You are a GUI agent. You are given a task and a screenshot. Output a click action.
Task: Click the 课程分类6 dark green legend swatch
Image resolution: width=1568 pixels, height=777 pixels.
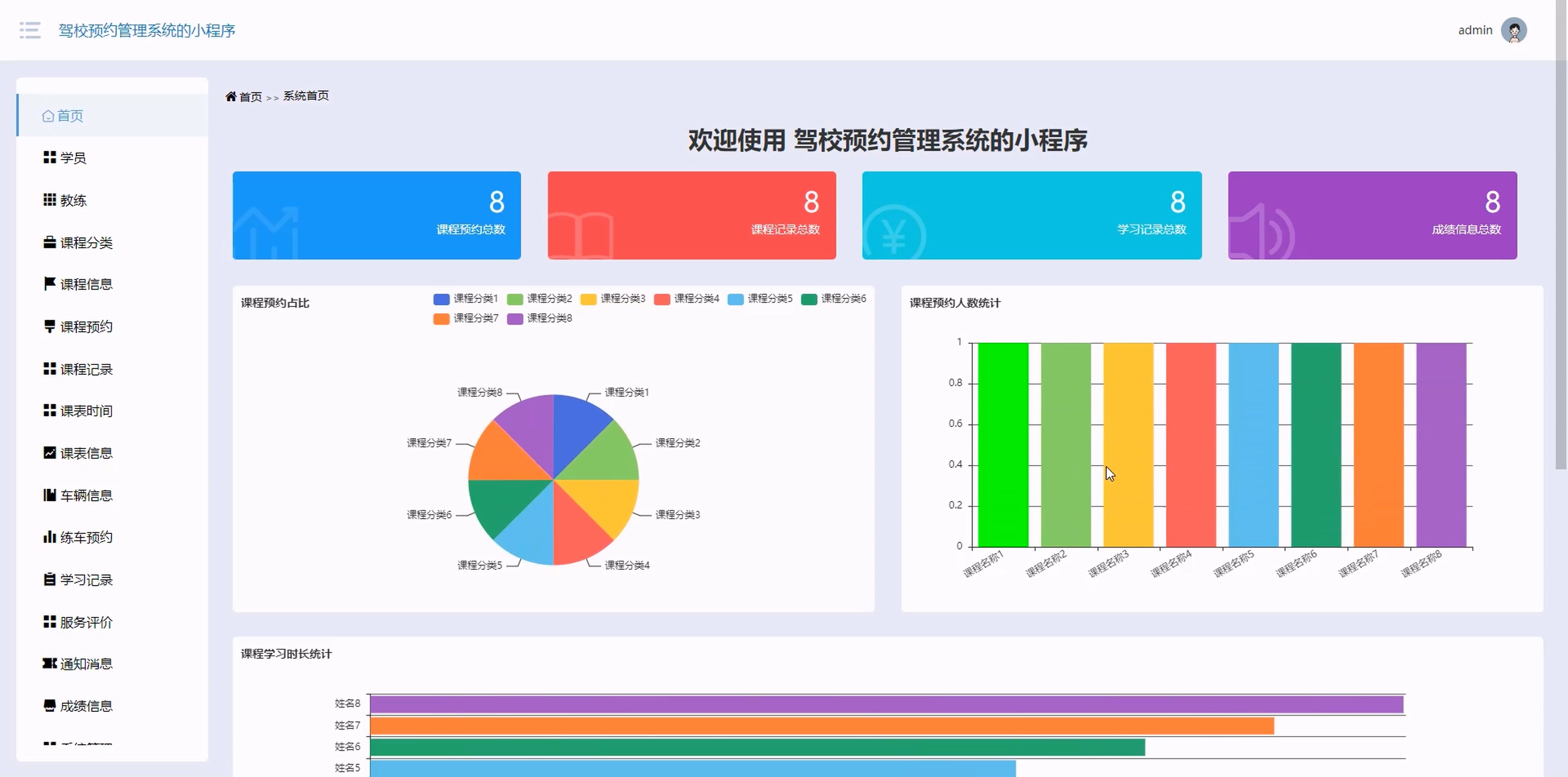click(x=809, y=299)
